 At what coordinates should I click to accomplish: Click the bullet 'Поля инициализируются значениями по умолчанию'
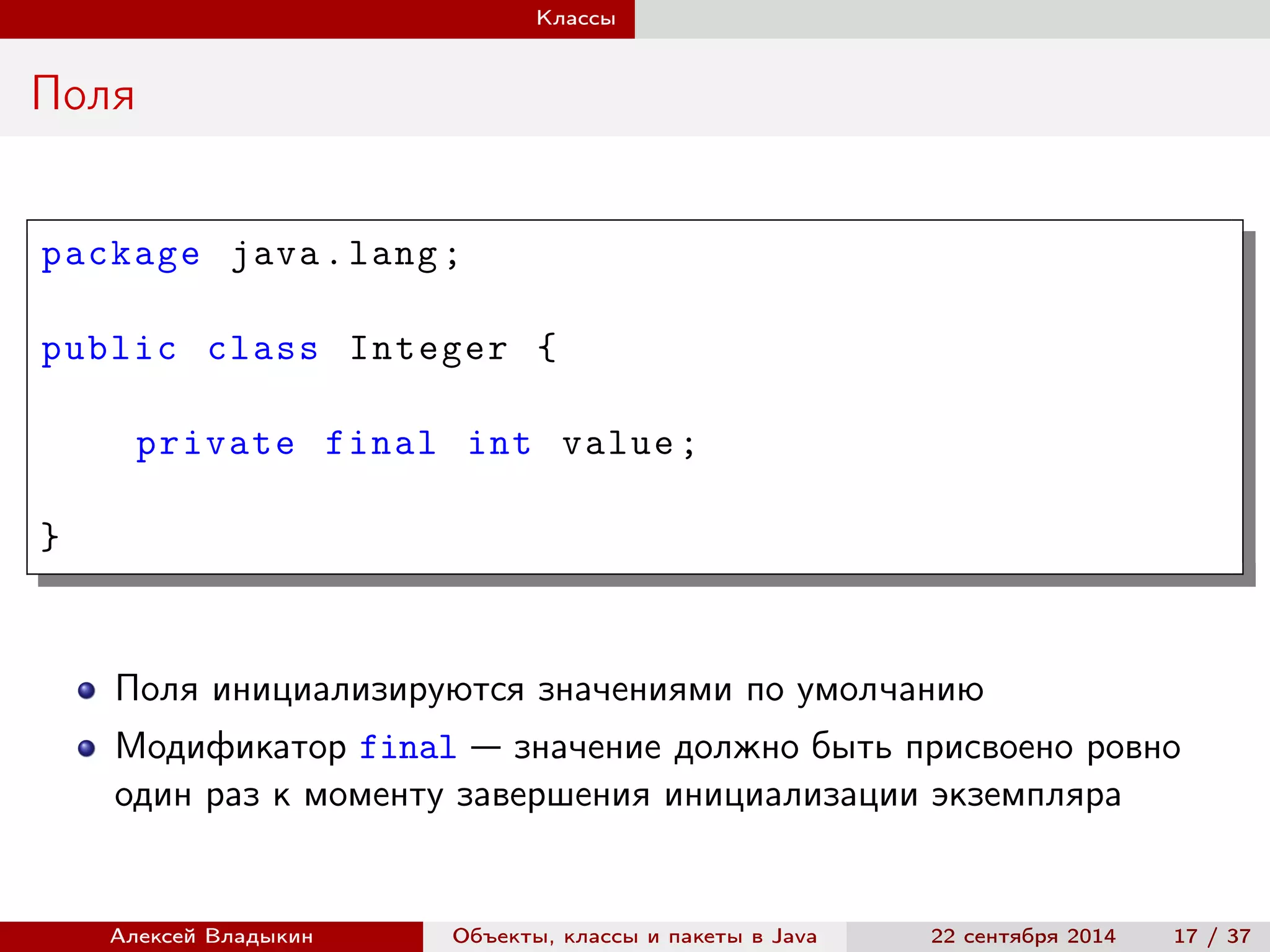coord(549,690)
